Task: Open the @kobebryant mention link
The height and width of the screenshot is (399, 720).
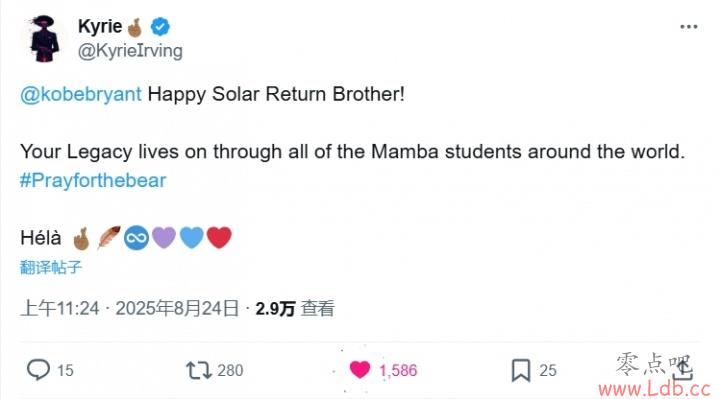Action: tap(81, 95)
